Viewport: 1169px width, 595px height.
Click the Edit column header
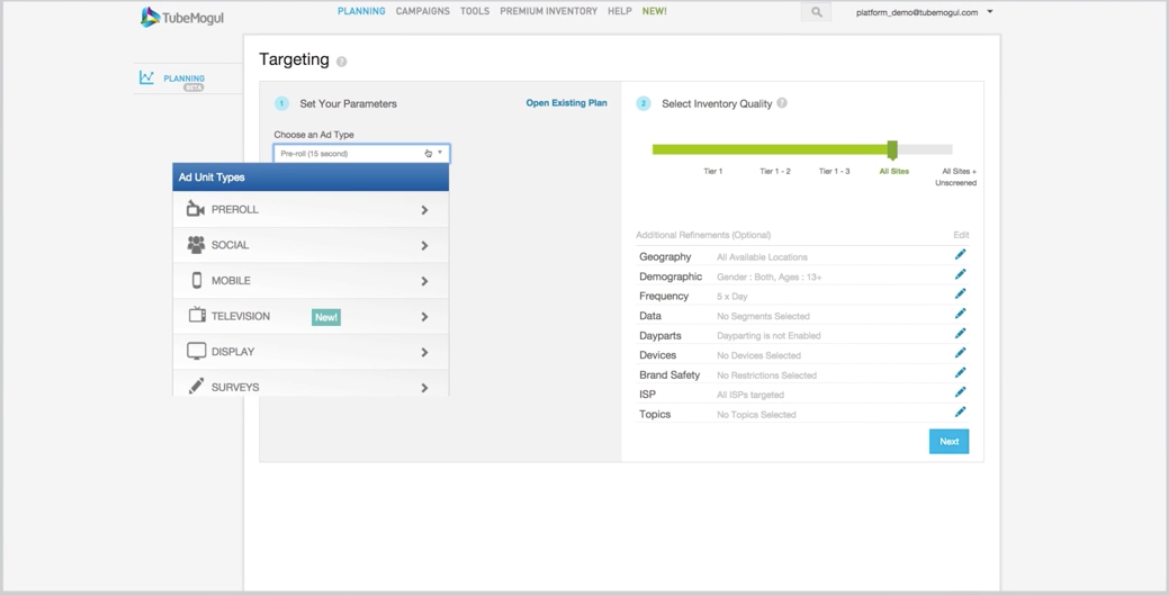pos(961,235)
